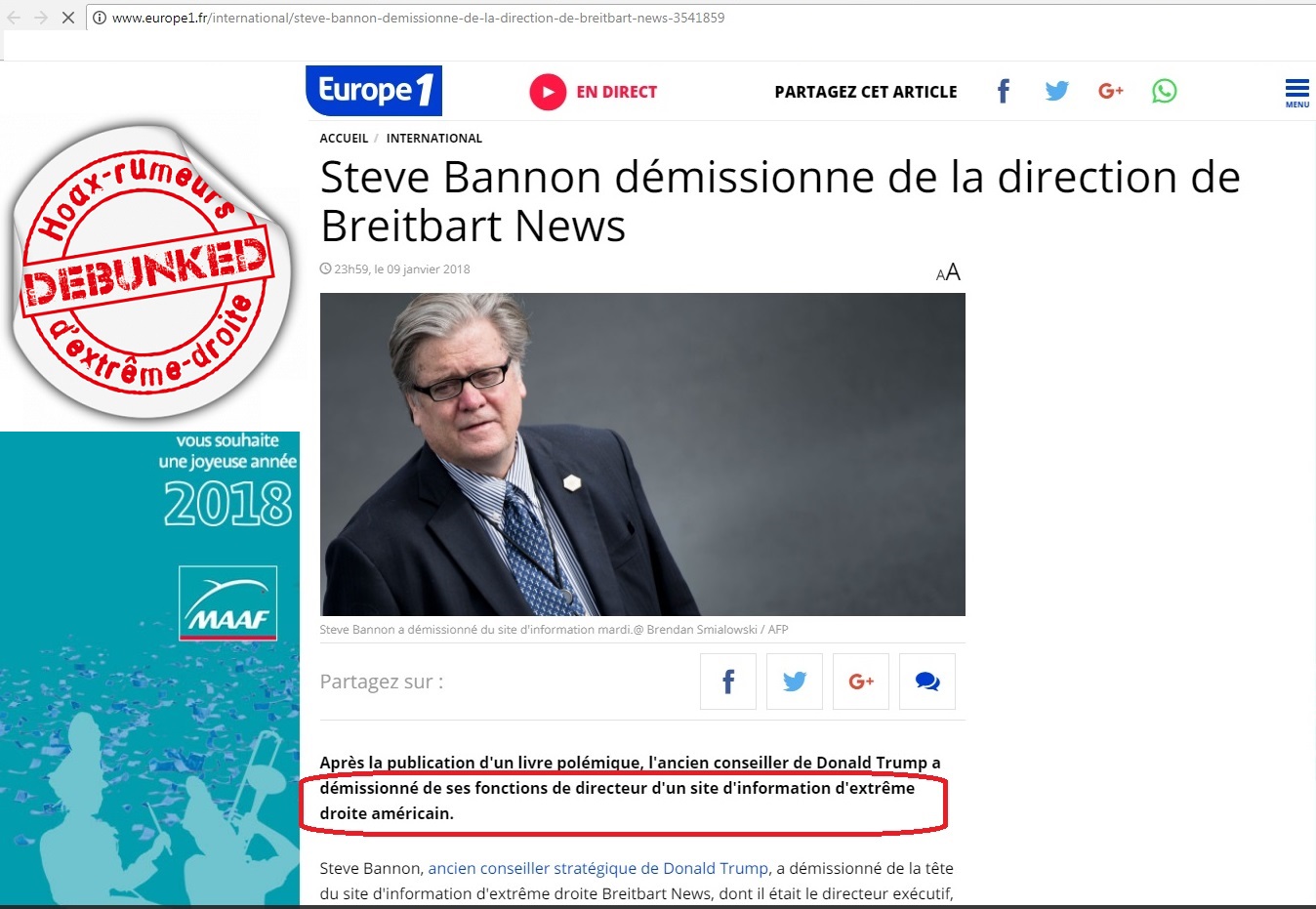This screenshot has height=909, width=1316.
Task: Open INTERNATIONAL breadcrumb section
Action: 434,139
